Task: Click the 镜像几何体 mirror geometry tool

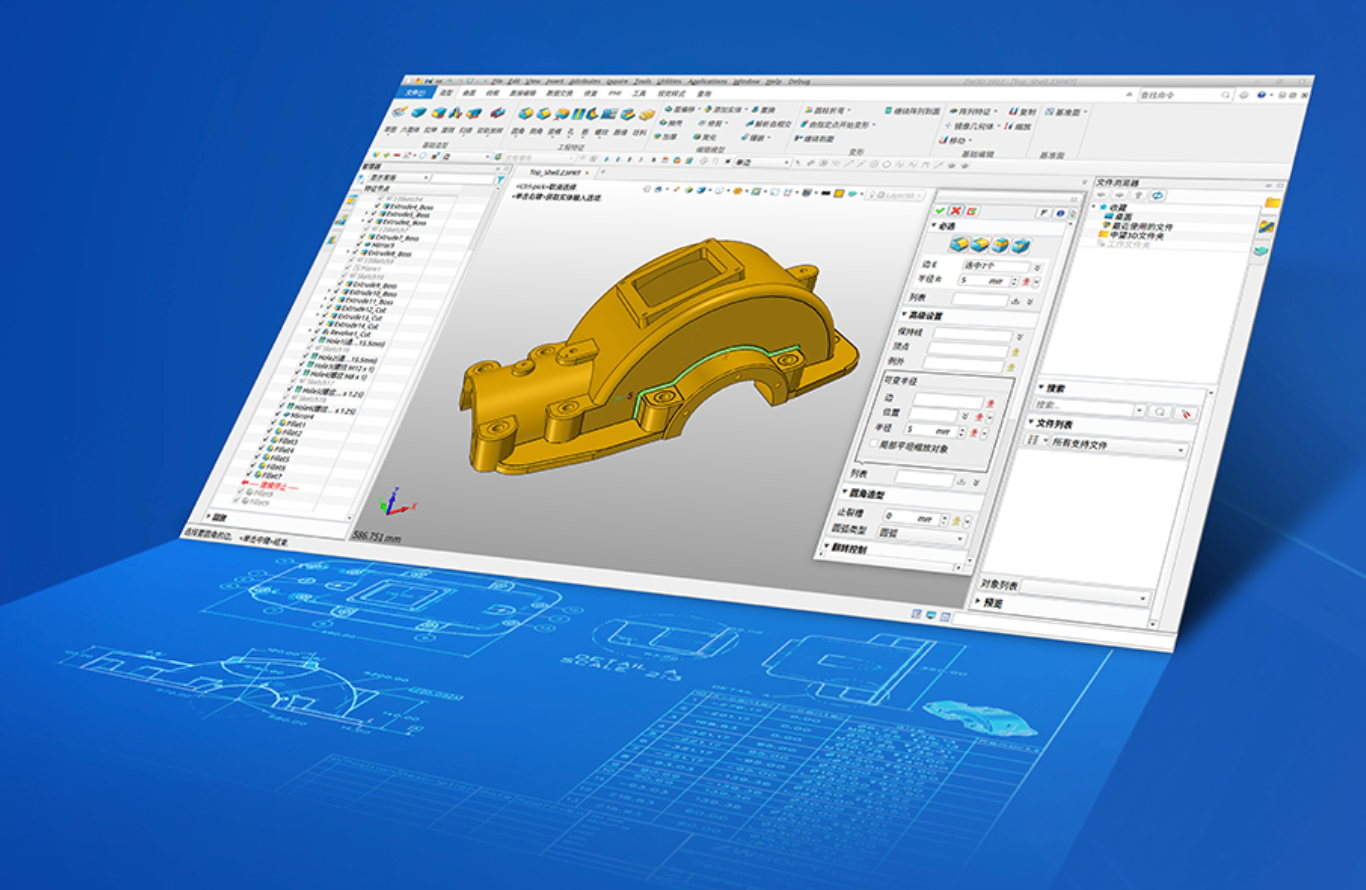Action: tap(974, 127)
